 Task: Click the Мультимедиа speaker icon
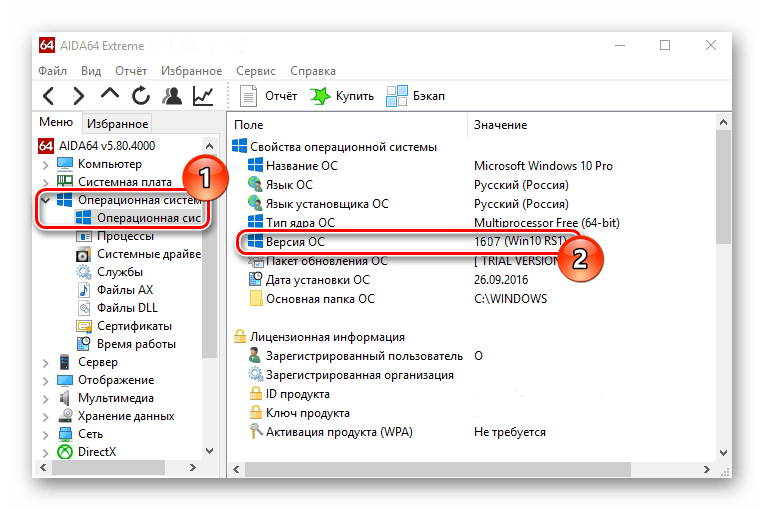point(64,398)
